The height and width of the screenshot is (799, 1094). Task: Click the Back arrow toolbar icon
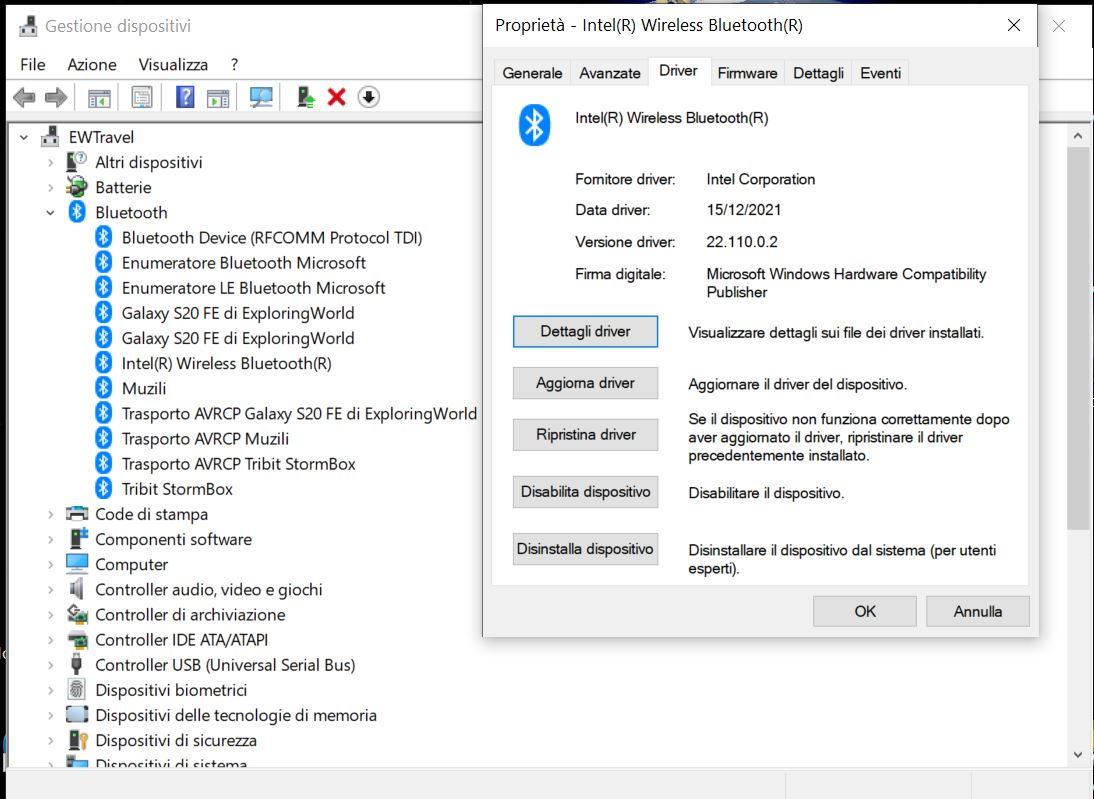[24, 97]
